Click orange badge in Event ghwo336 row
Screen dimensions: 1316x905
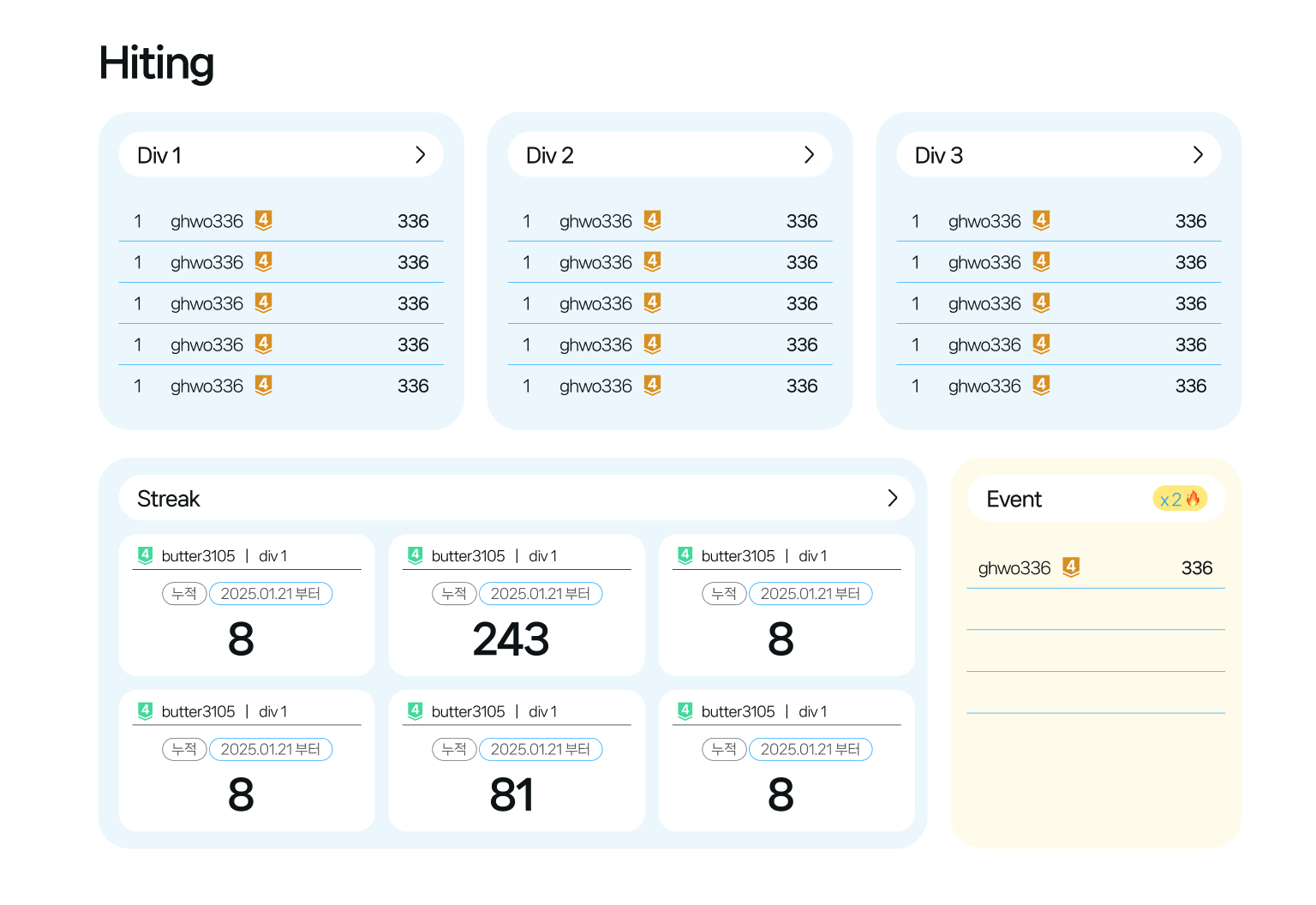(x=1071, y=566)
